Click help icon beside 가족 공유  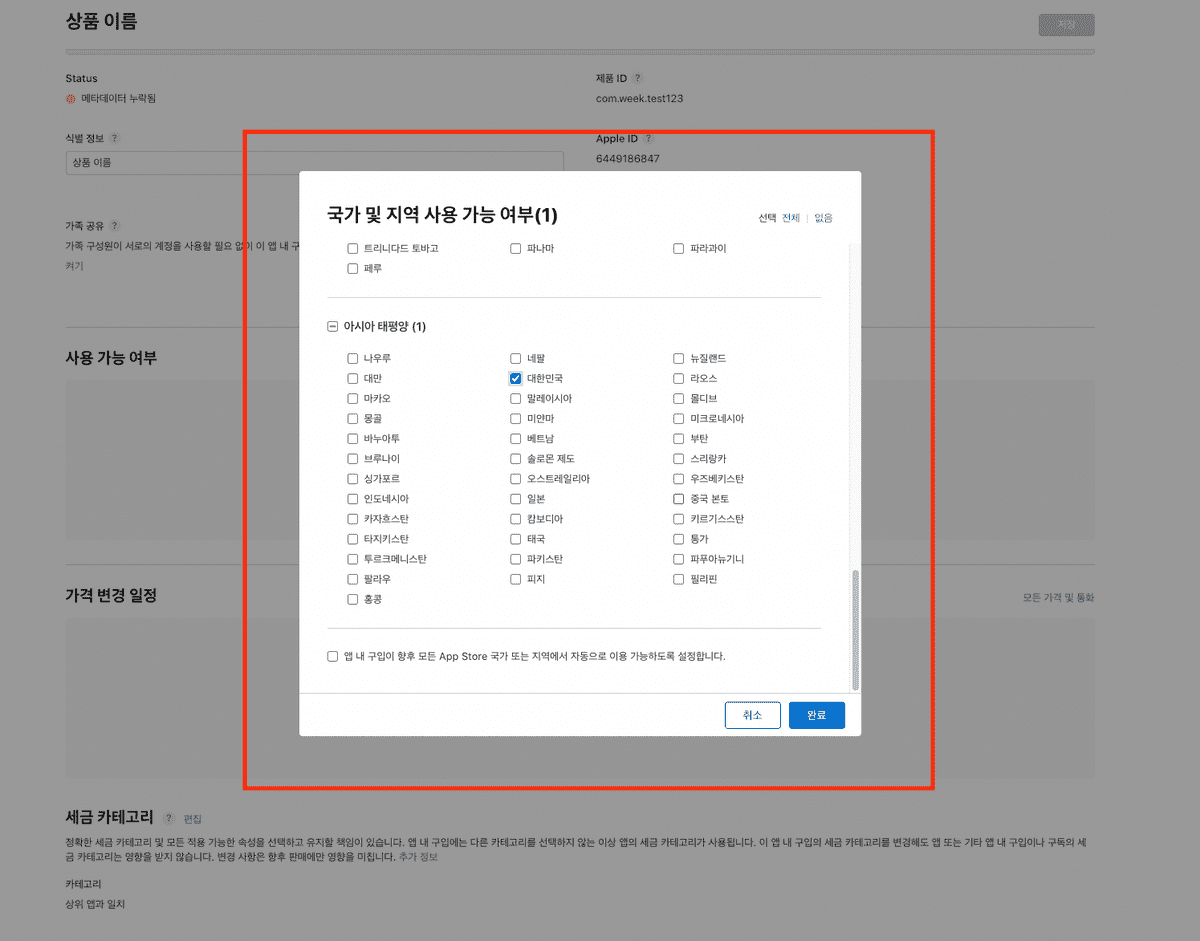click(x=114, y=226)
